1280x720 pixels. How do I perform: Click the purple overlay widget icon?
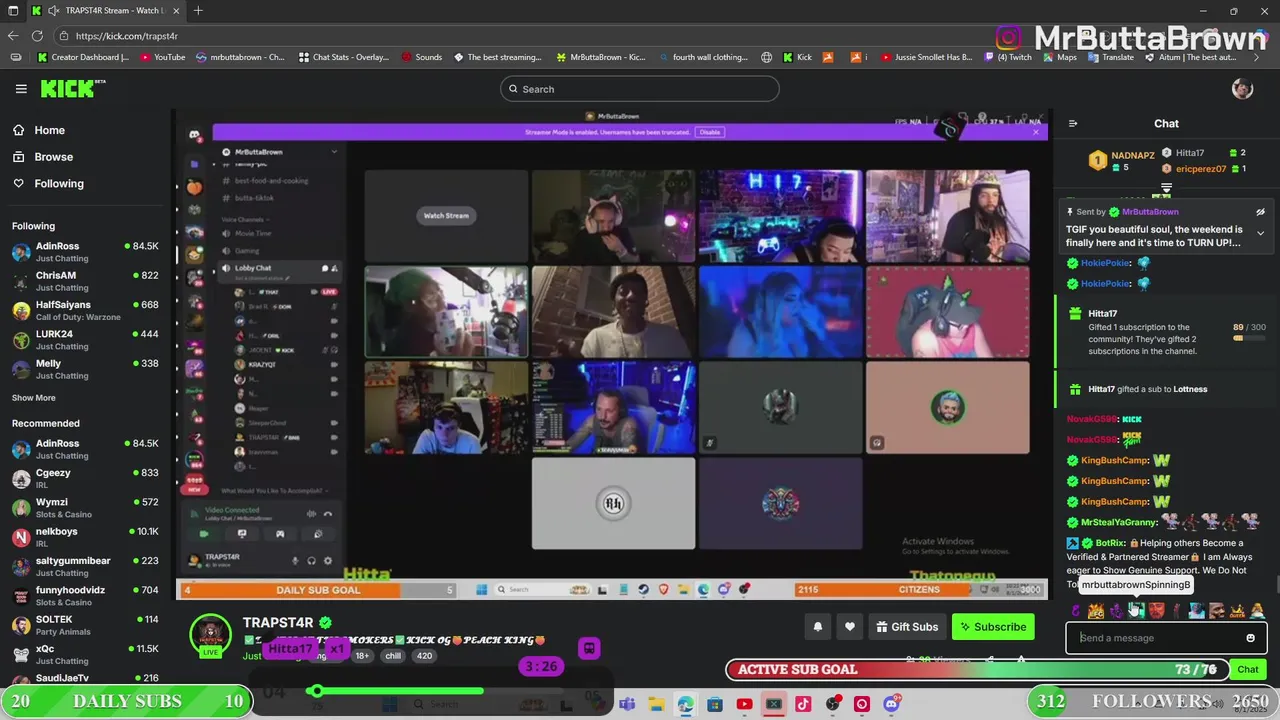click(x=589, y=648)
